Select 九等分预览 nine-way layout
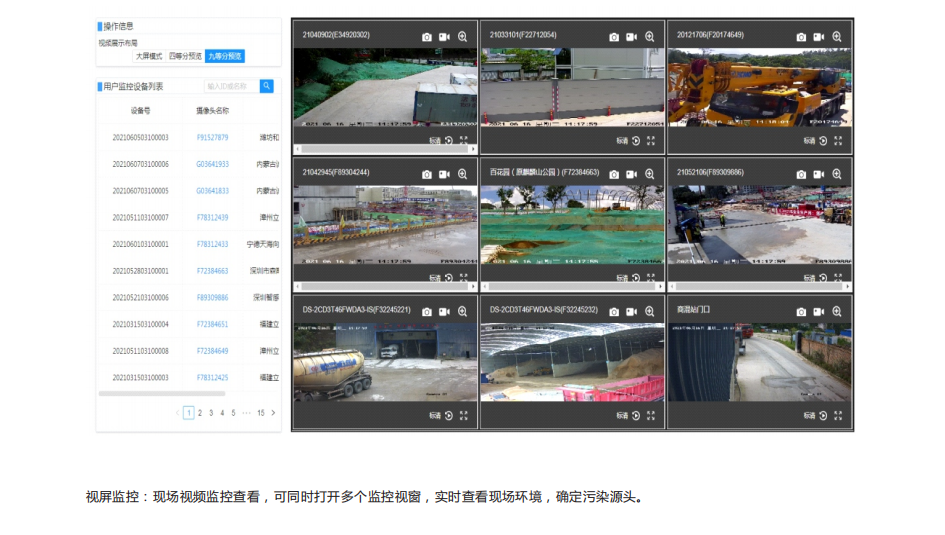This screenshot has height=535, width=945. tap(225, 56)
